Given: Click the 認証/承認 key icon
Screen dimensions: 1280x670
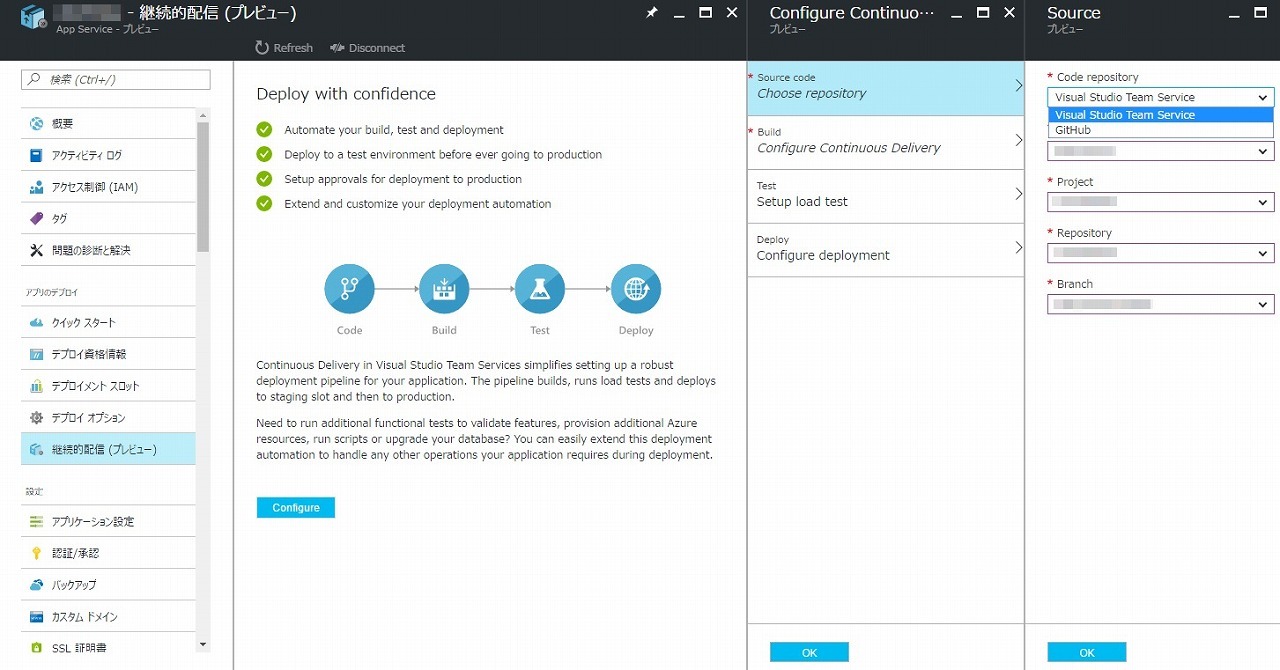Looking at the screenshot, I should 36,553.
